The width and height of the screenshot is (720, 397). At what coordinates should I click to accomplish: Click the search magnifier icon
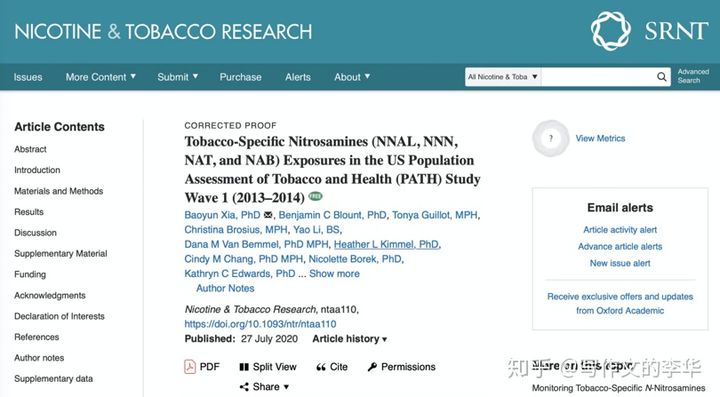coord(661,77)
